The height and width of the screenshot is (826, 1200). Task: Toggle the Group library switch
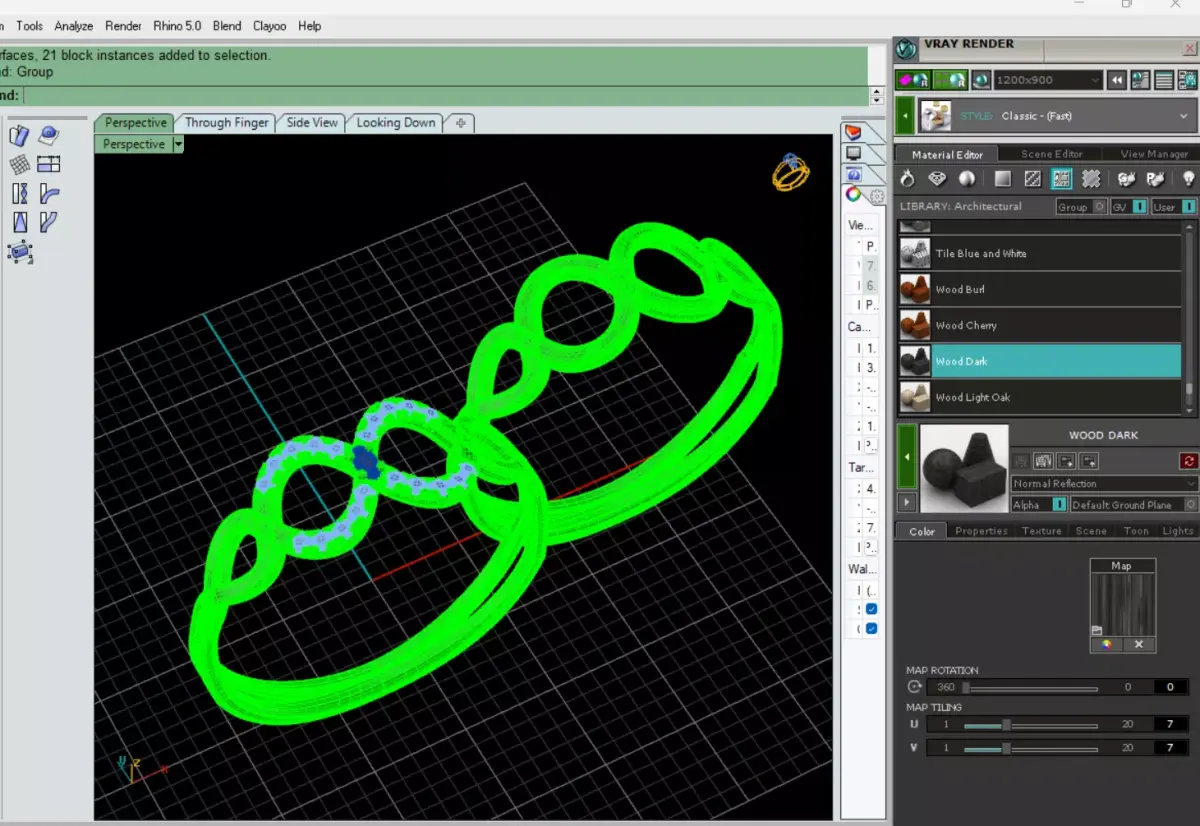pyautogui.click(x=1100, y=207)
